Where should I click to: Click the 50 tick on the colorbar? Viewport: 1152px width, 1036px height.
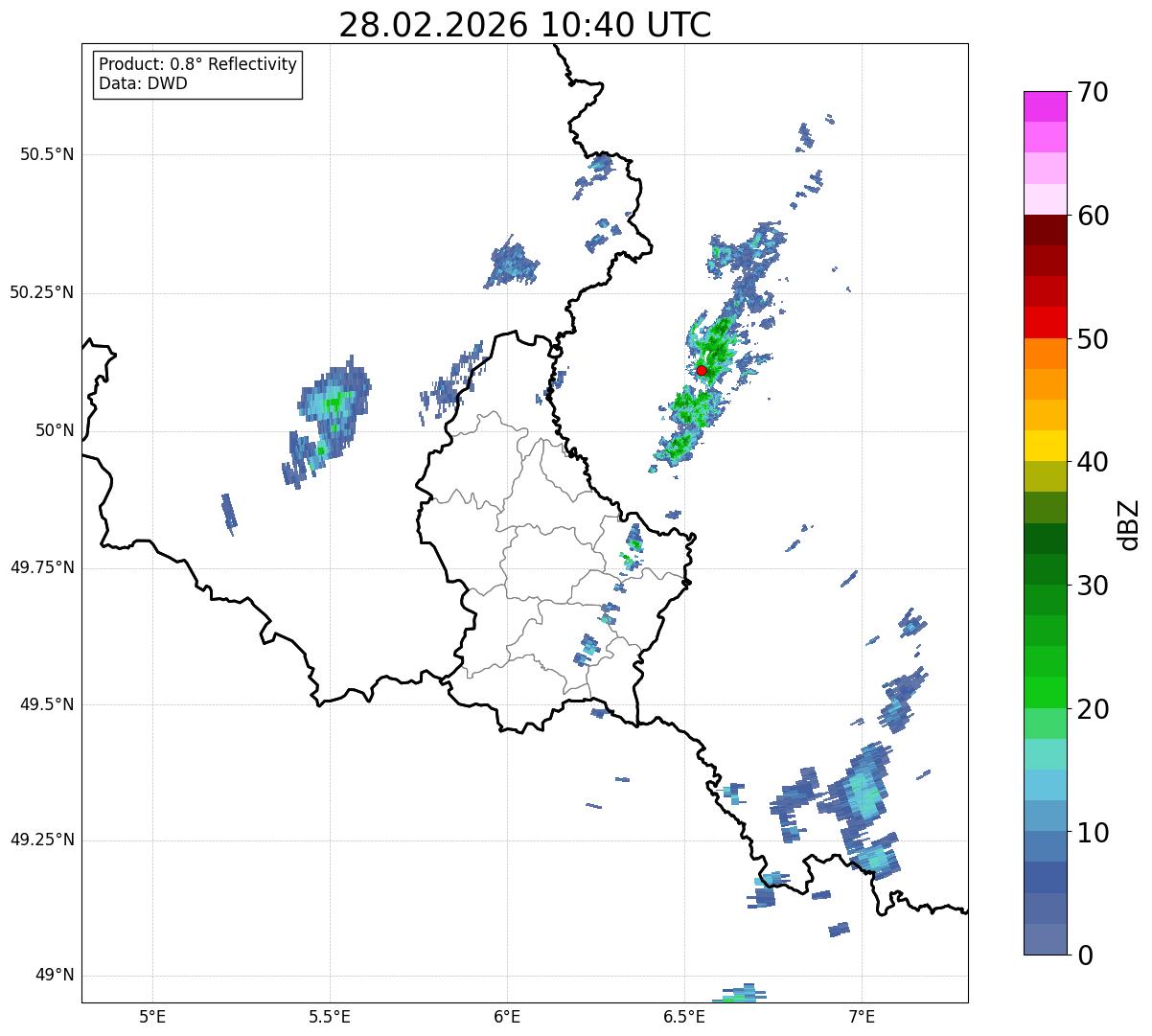coord(1093,339)
